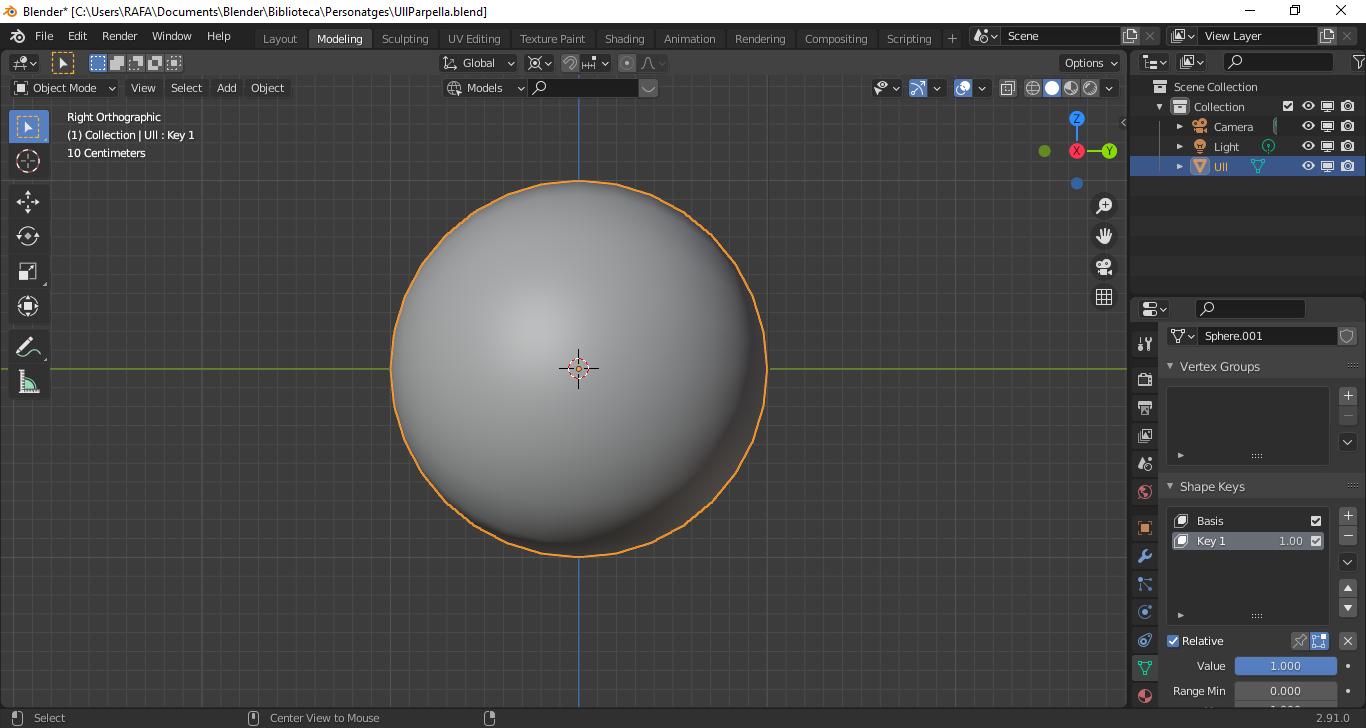Open the Object Mode dropdown
The height and width of the screenshot is (728, 1366).
pos(64,88)
